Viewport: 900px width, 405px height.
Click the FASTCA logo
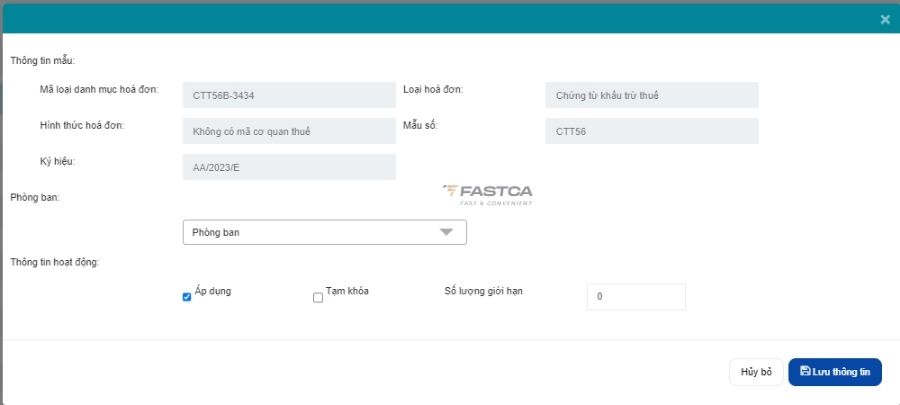point(488,194)
